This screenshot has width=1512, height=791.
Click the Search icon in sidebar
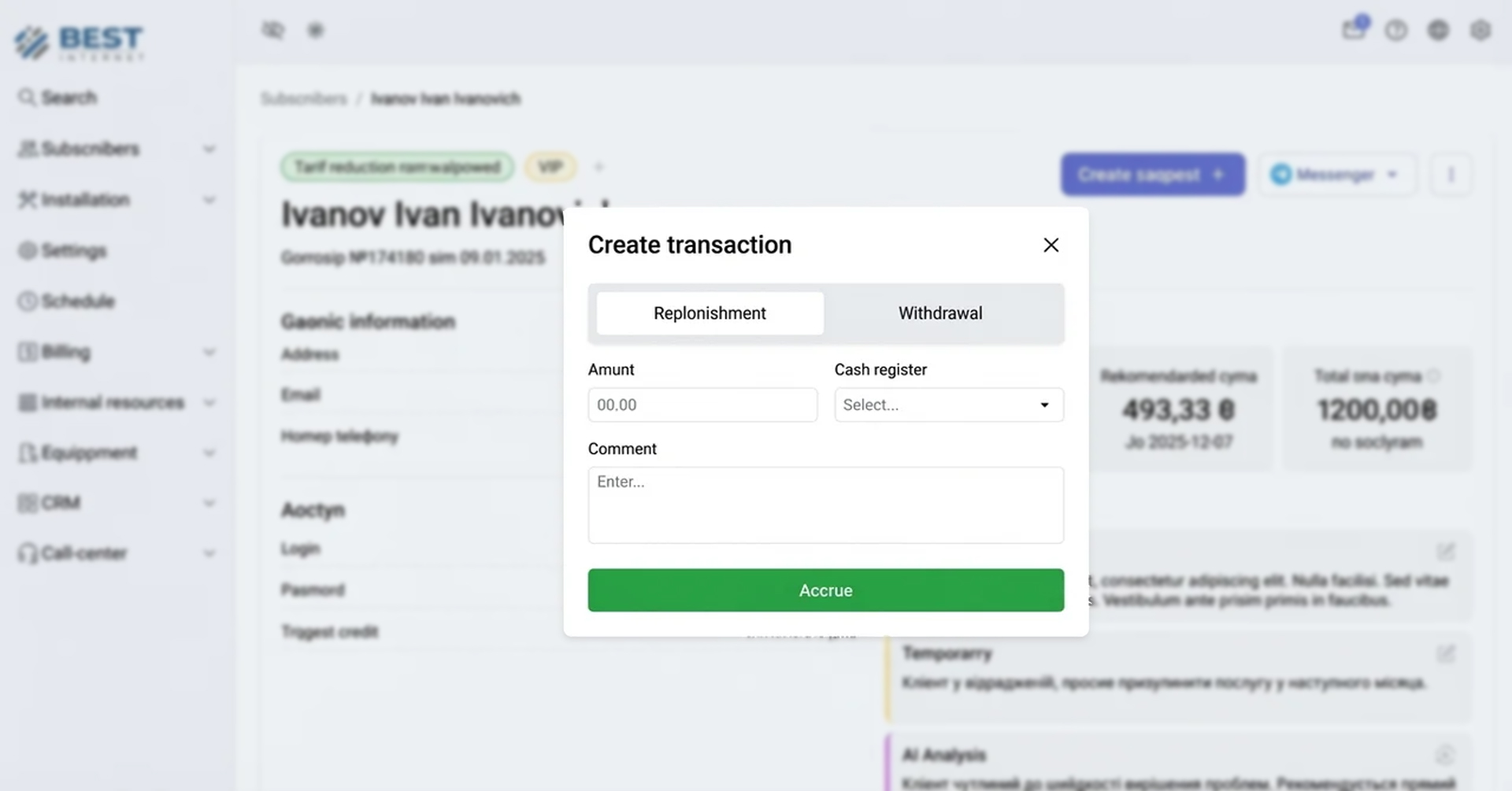[27, 98]
